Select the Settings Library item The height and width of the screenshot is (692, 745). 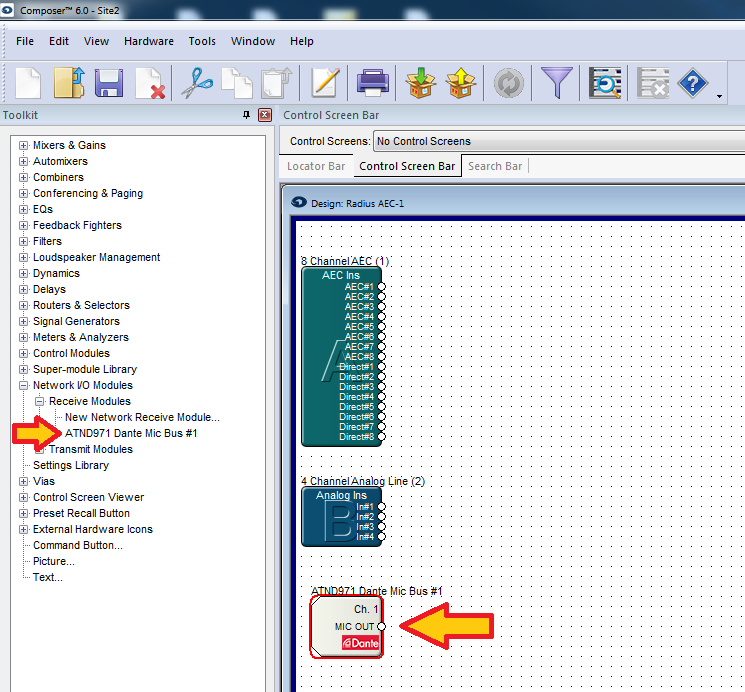[71, 465]
